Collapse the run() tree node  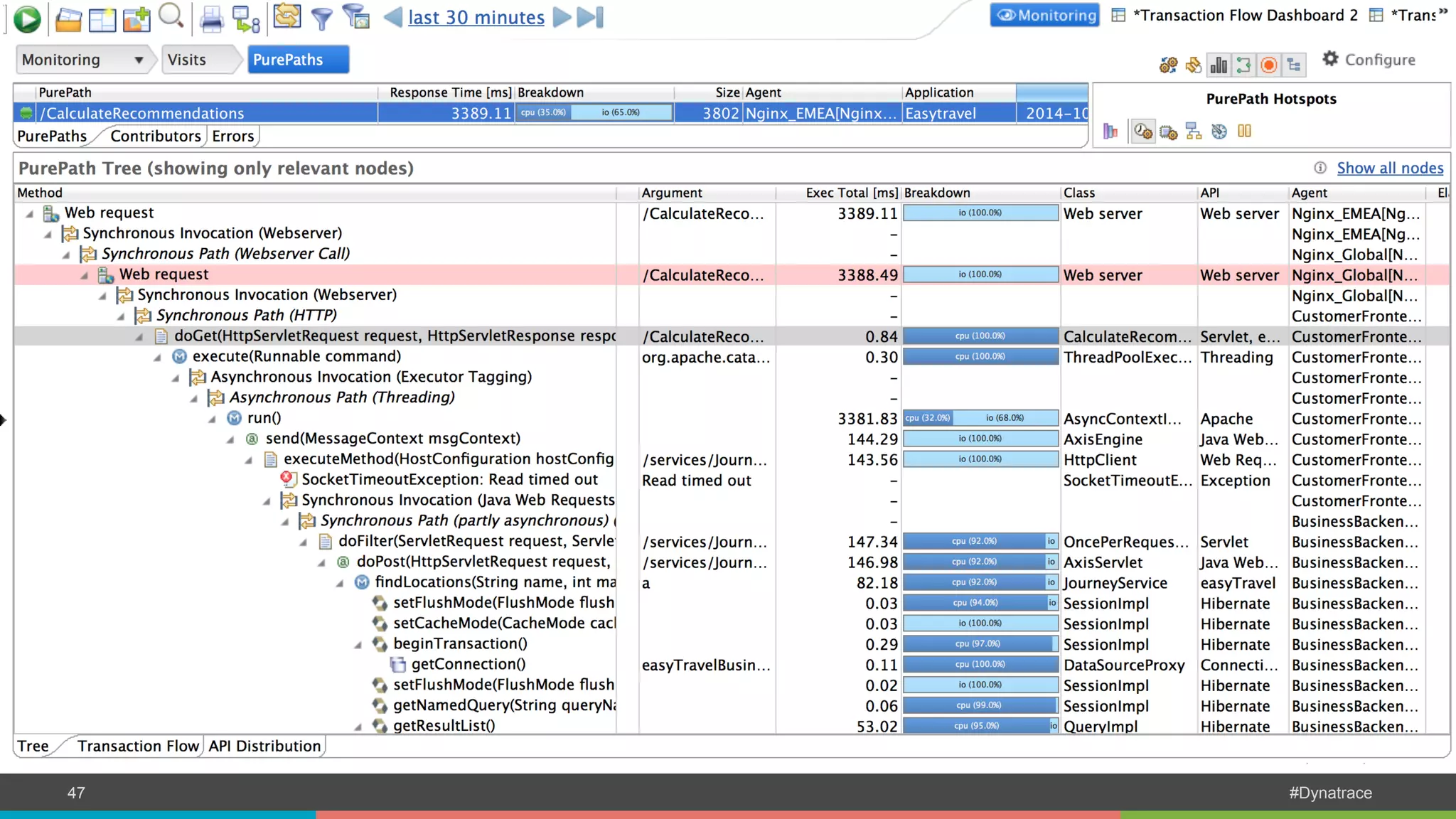point(212,419)
